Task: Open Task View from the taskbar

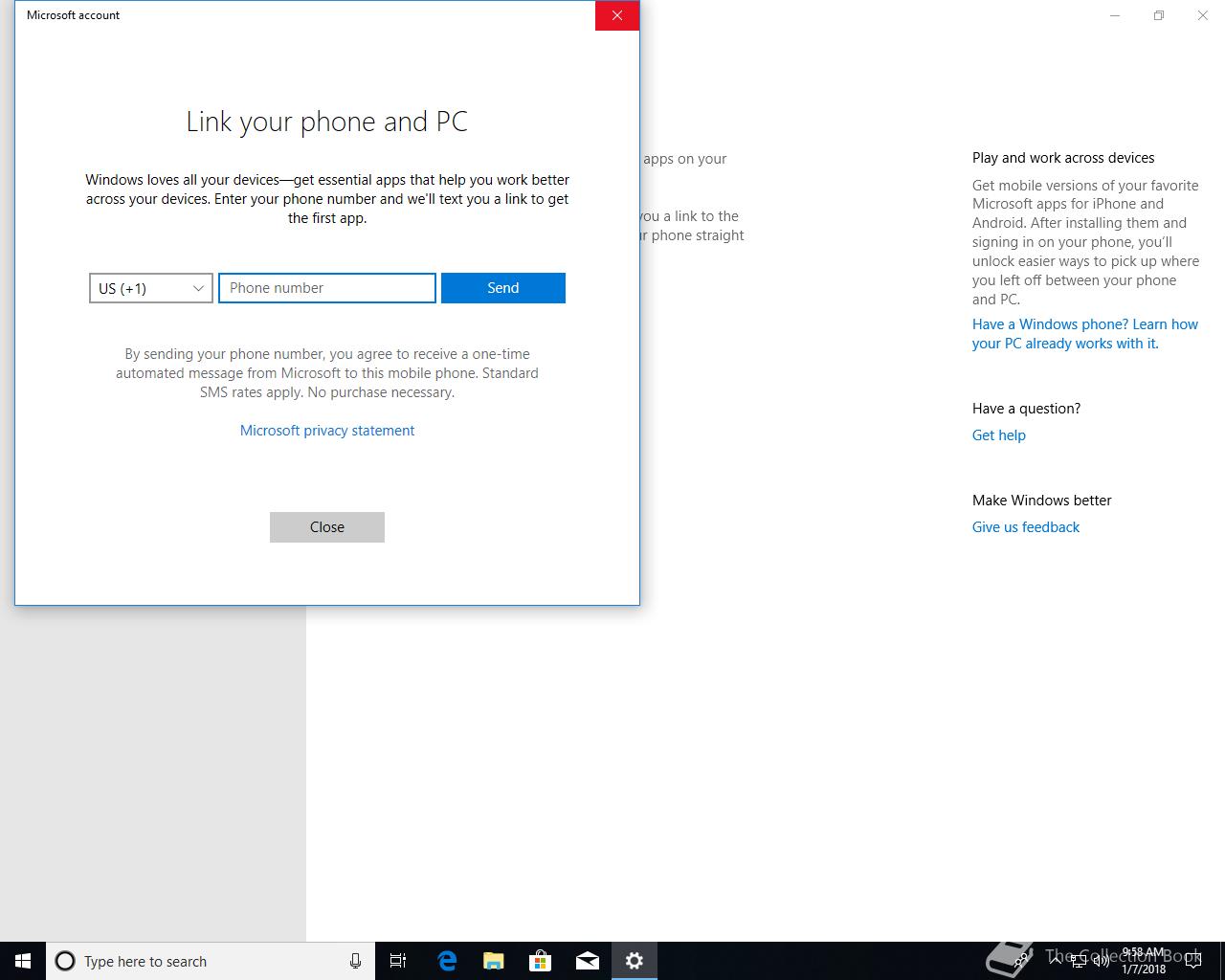Action: 398,961
